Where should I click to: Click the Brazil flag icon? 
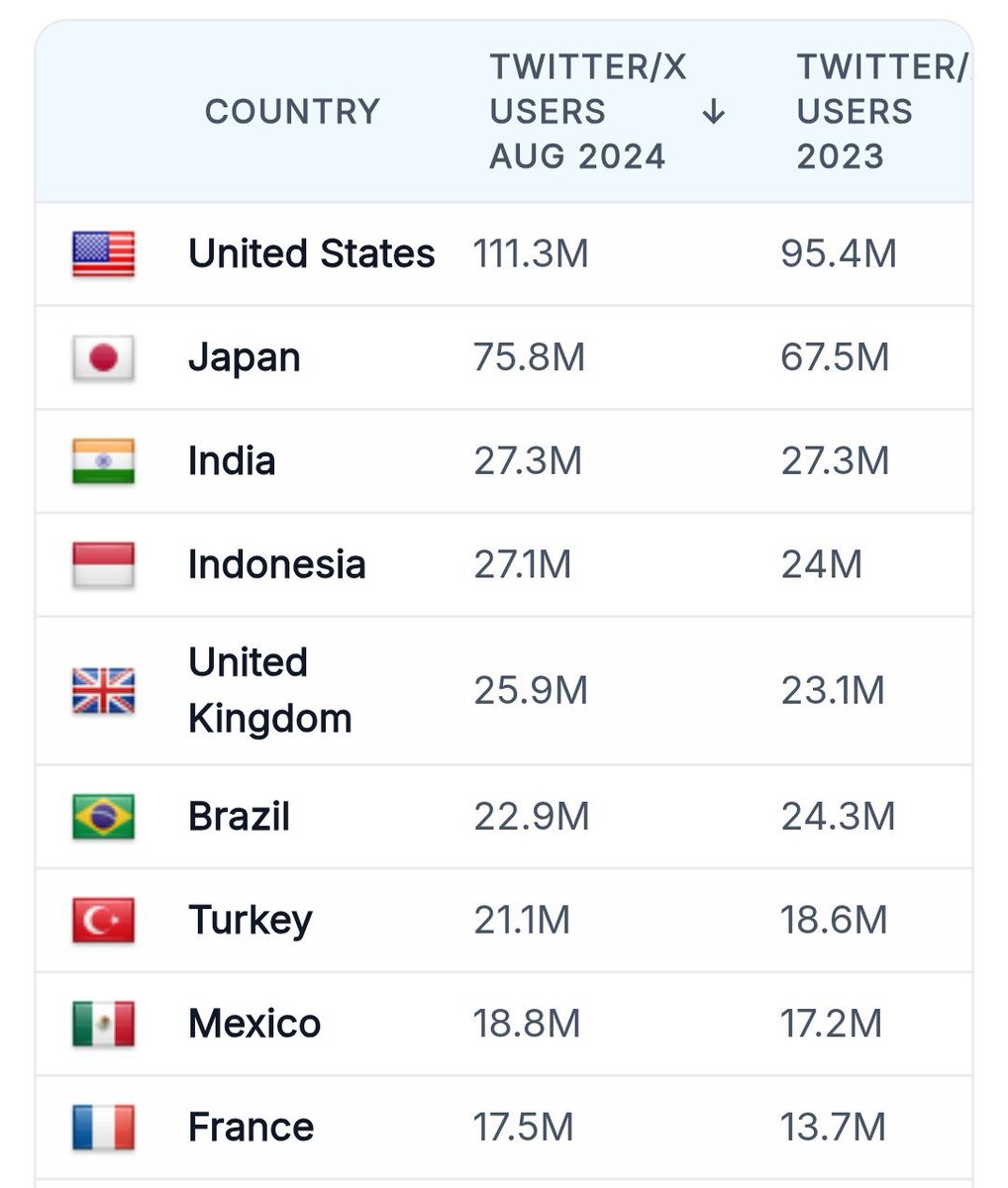(103, 817)
